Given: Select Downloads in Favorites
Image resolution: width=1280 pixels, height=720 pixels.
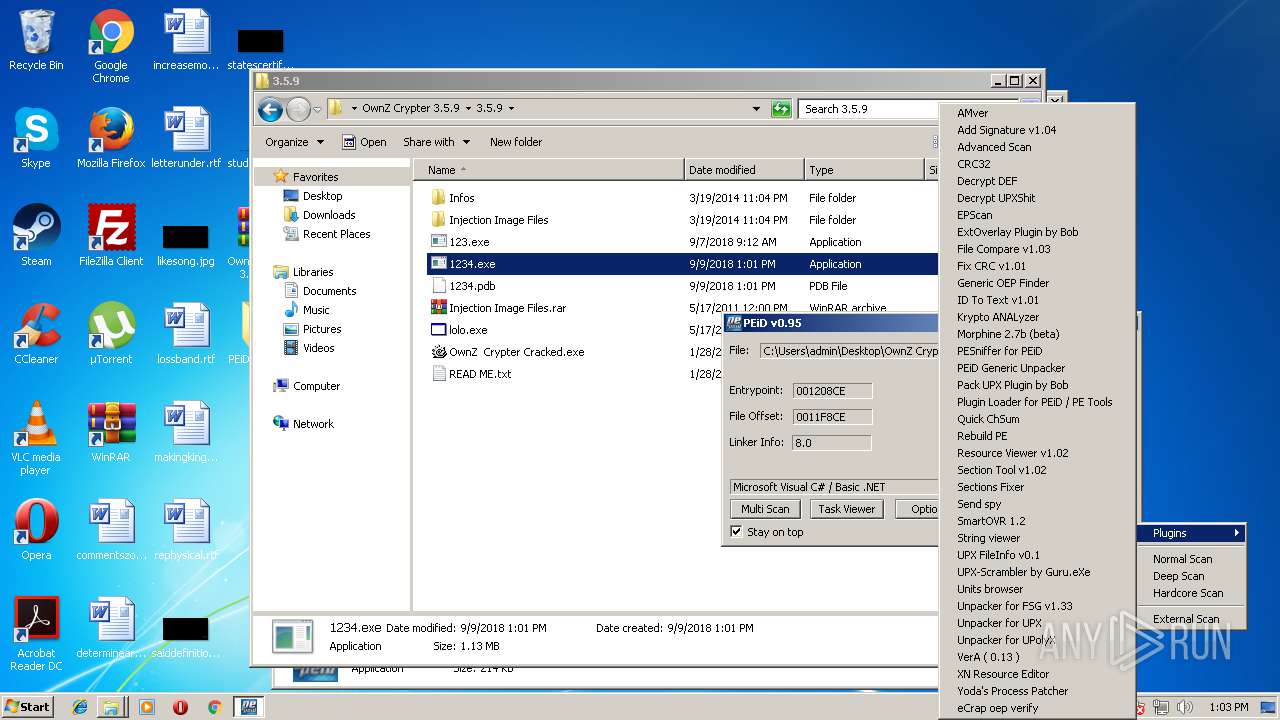Looking at the screenshot, I should coord(329,215).
